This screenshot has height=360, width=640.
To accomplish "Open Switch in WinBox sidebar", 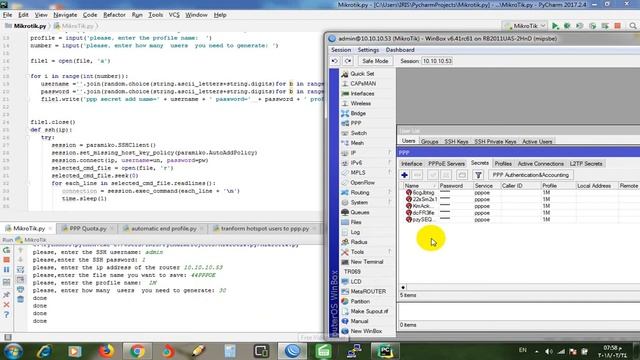I will (x=359, y=133).
